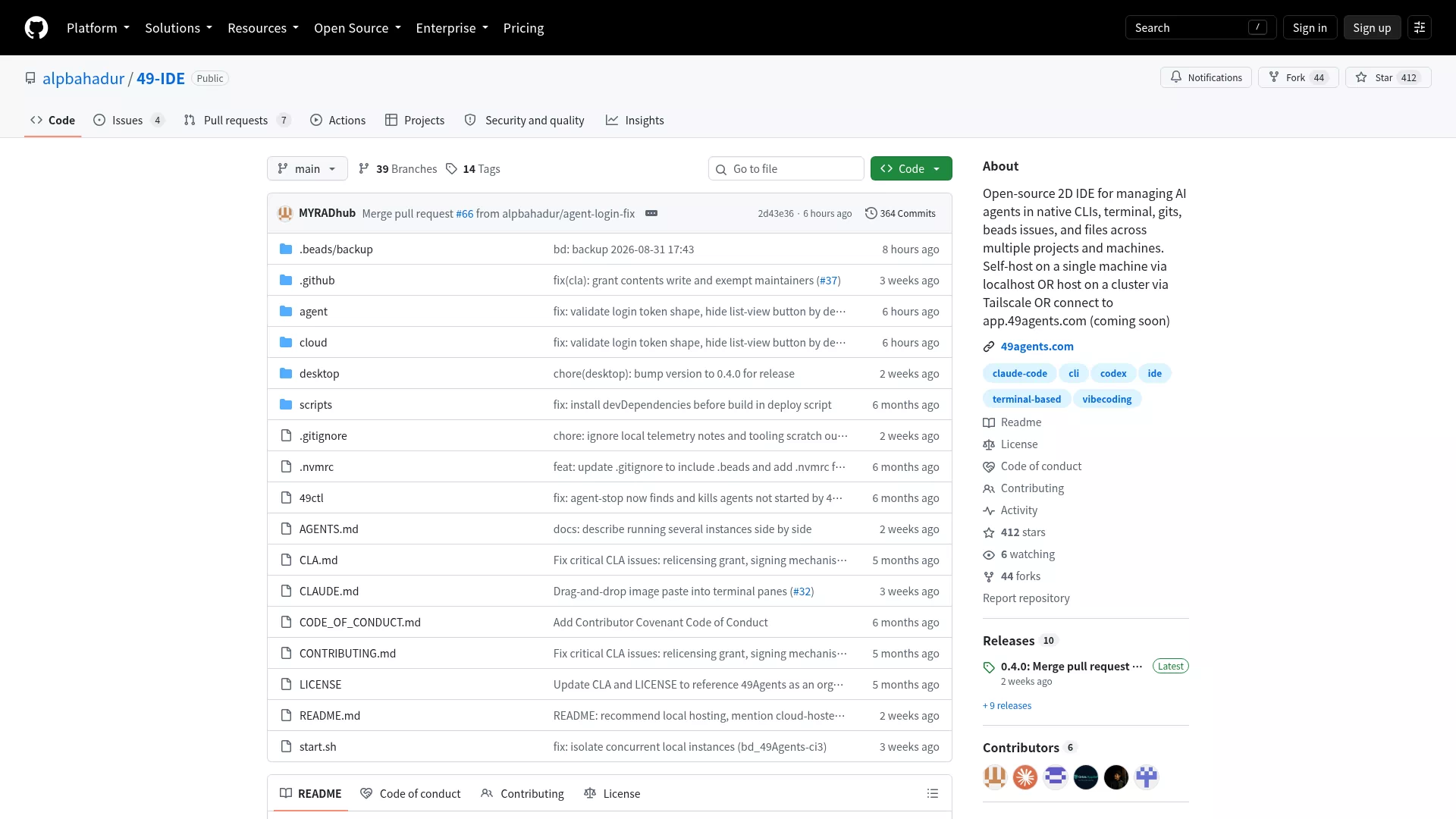
Task: Click the link icon beside 49agents.com
Action: [x=989, y=347]
